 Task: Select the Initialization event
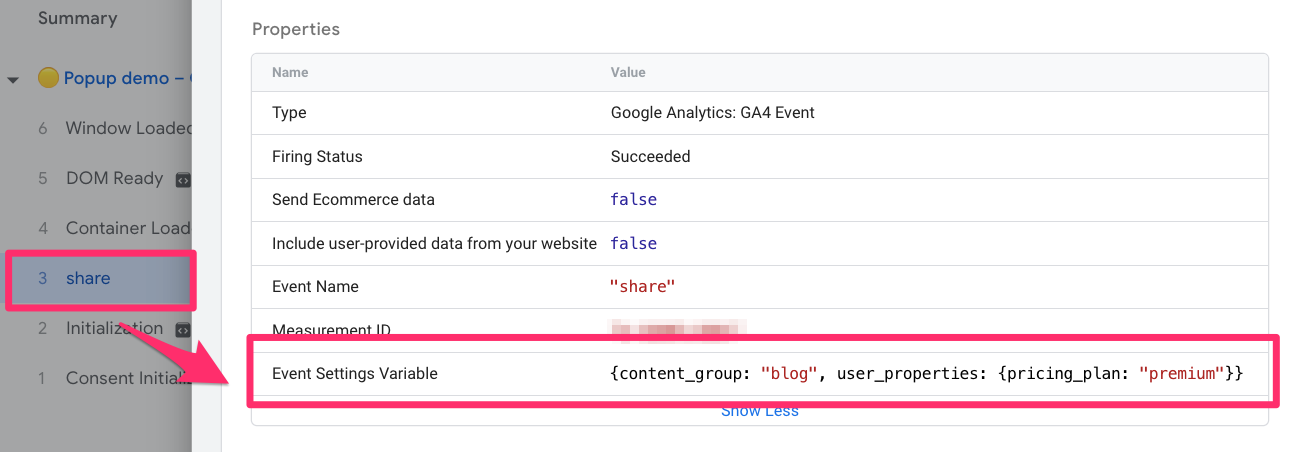[113, 328]
